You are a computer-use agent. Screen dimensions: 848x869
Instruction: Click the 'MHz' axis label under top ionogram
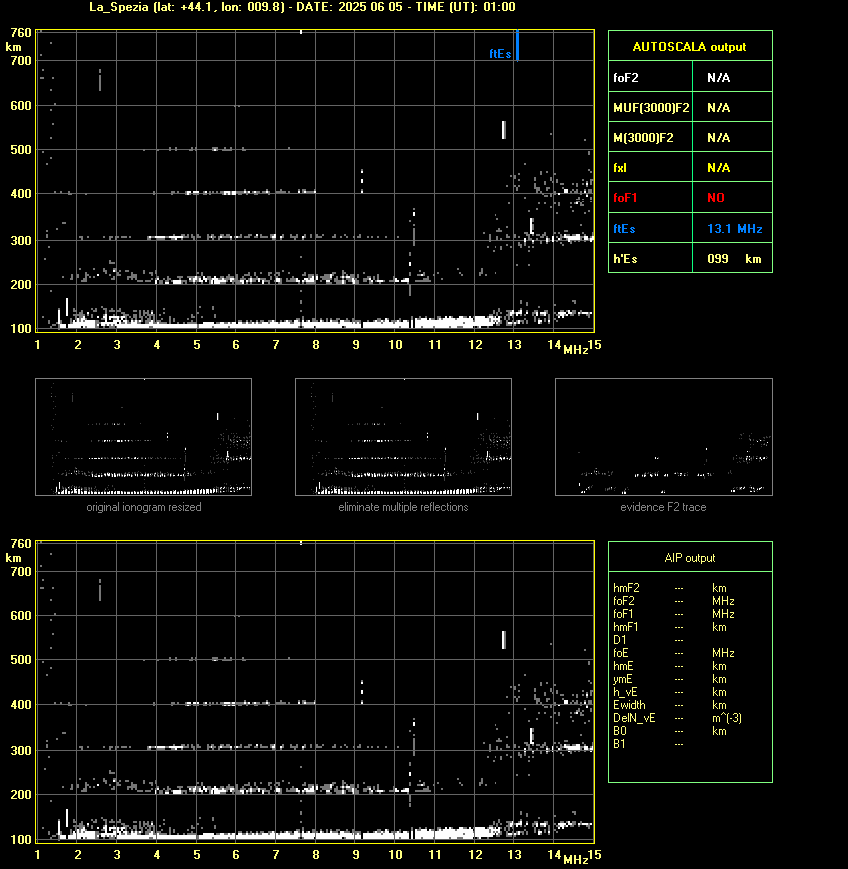click(x=575, y=350)
